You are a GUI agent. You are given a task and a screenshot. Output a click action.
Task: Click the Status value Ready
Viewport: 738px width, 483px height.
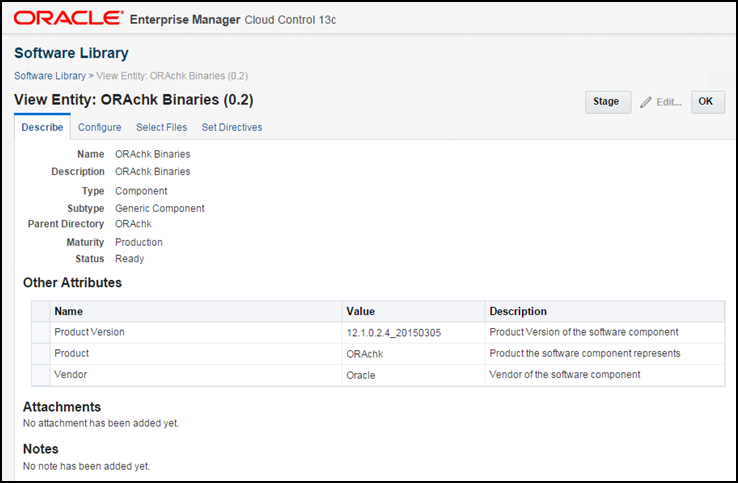pos(129,259)
